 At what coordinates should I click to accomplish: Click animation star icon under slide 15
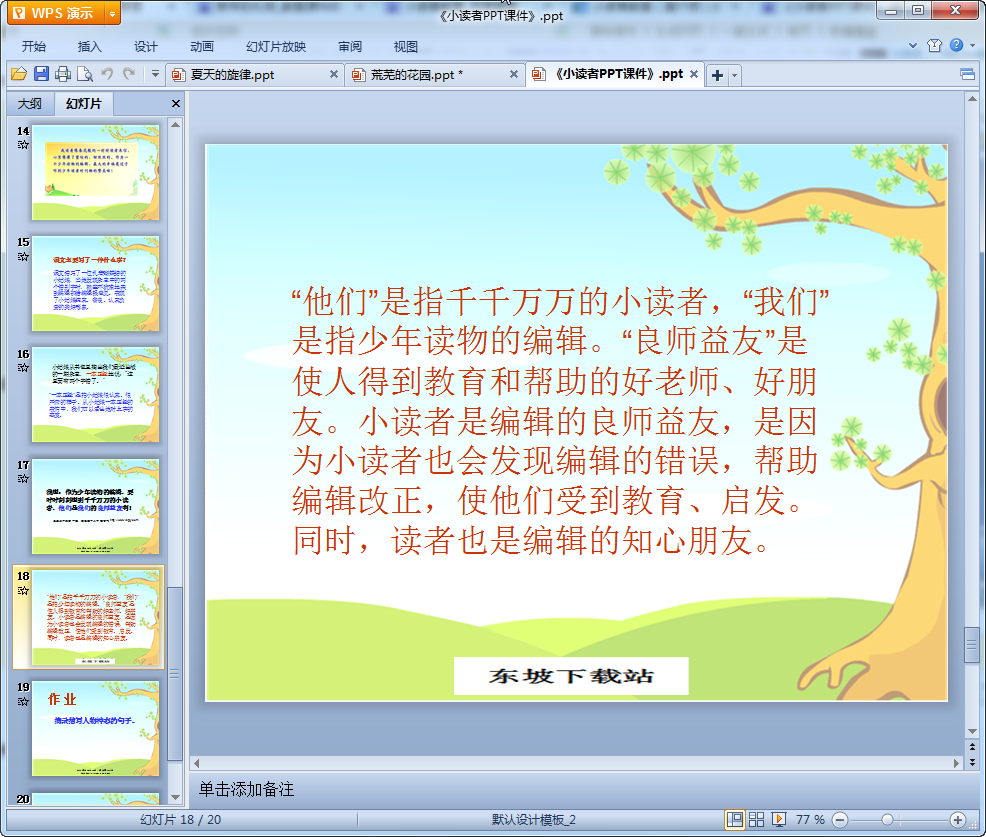click(x=23, y=257)
